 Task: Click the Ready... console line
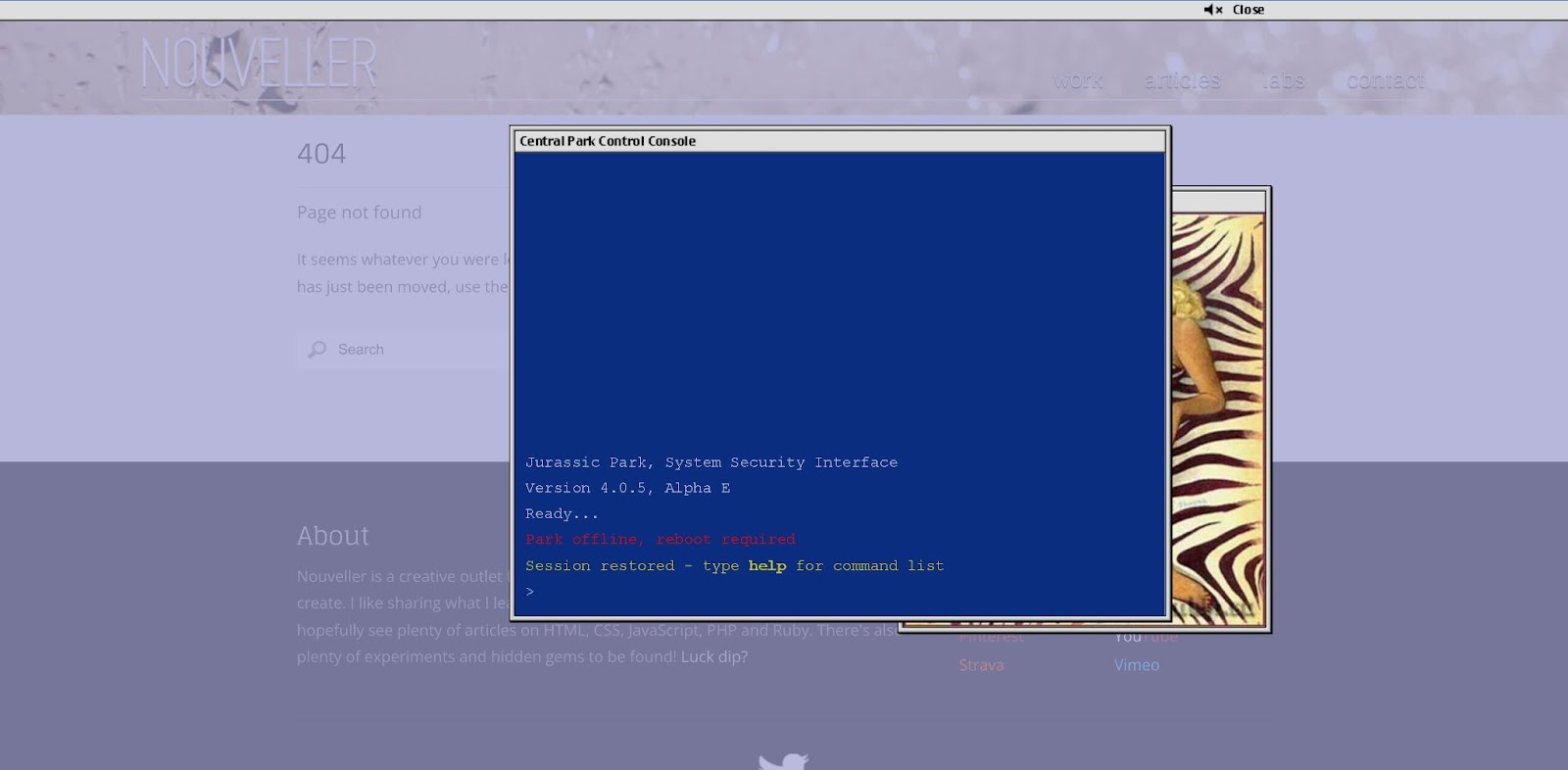click(562, 513)
